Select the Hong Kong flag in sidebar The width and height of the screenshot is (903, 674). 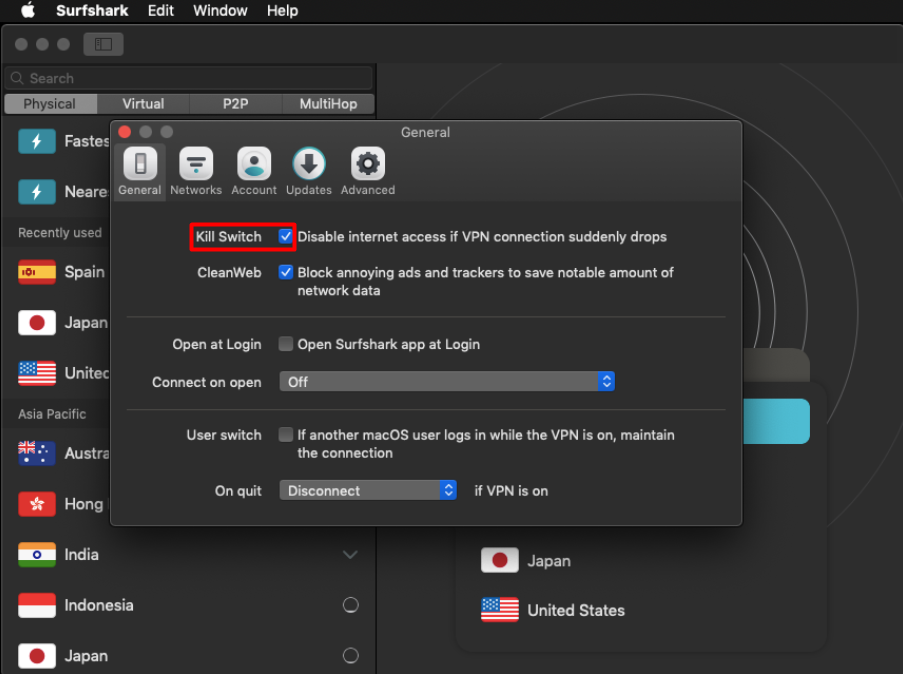(37, 504)
